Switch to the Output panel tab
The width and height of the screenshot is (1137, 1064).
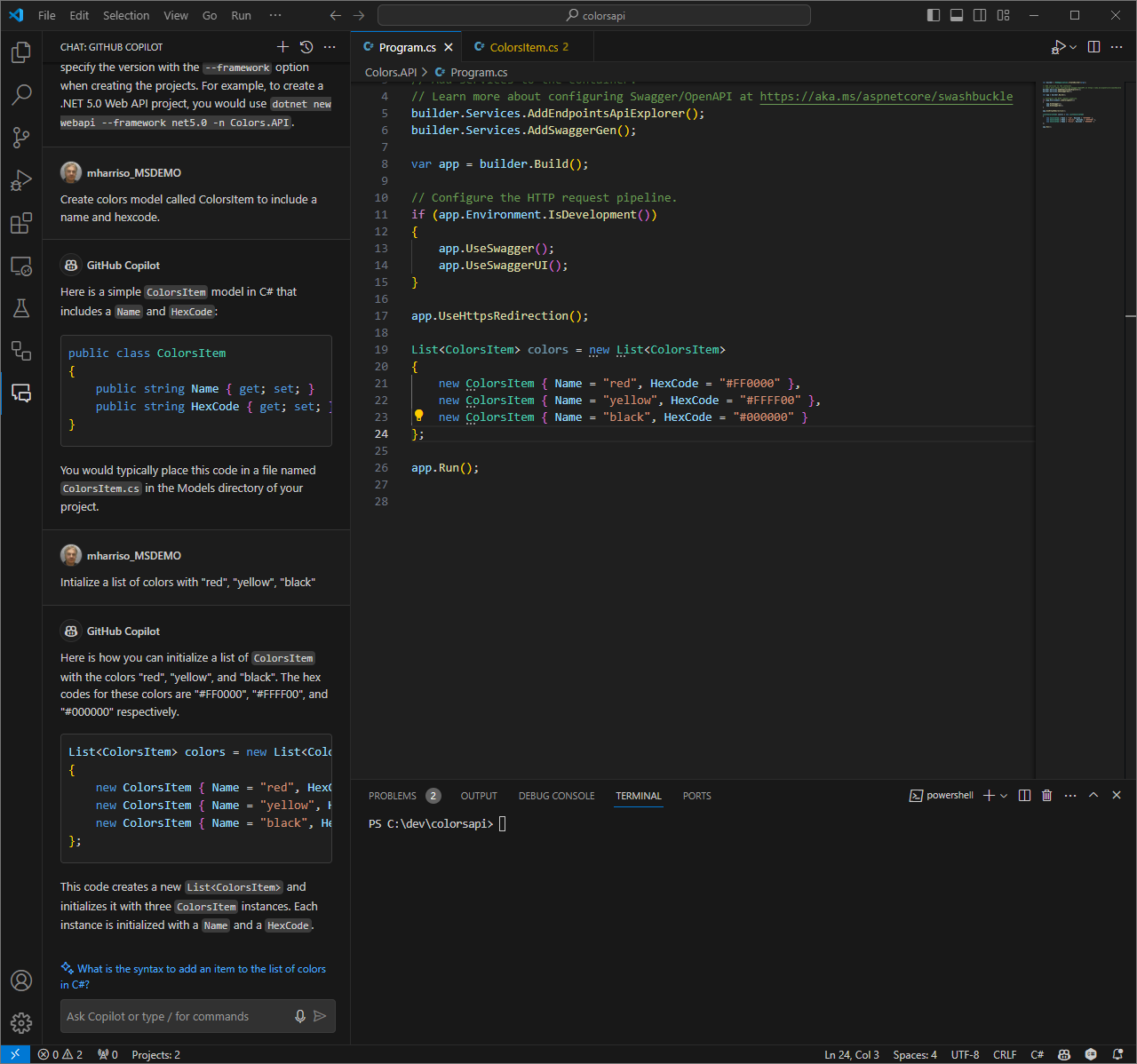tap(479, 796)
